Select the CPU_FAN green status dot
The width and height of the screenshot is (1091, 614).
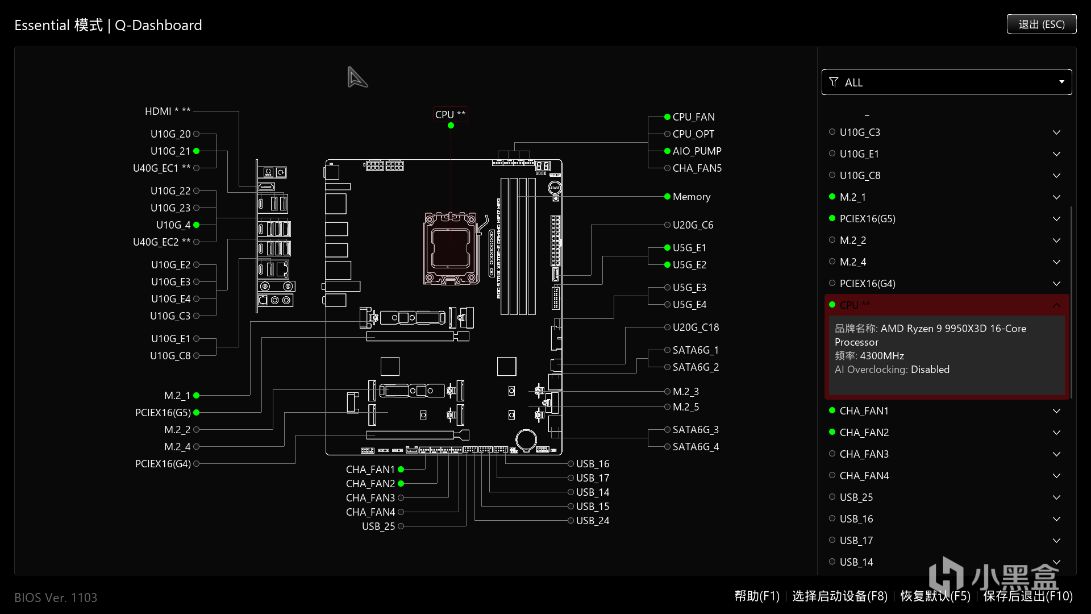667,117
